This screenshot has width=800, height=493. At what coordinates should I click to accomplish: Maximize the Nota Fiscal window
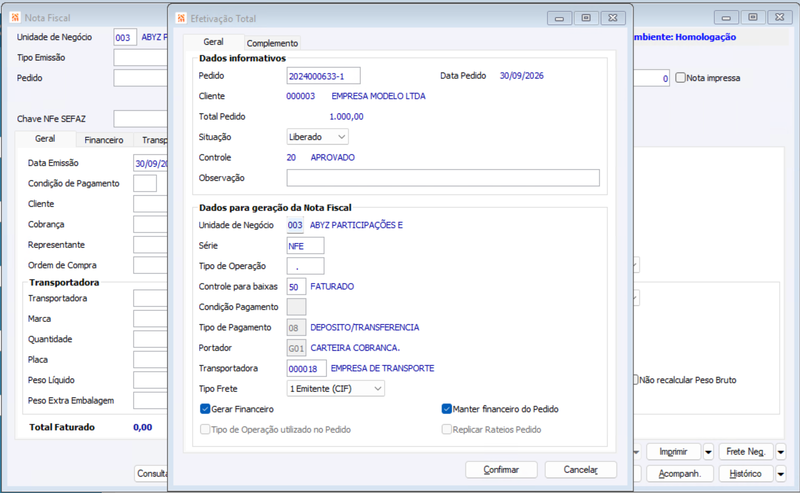(753, 17)
